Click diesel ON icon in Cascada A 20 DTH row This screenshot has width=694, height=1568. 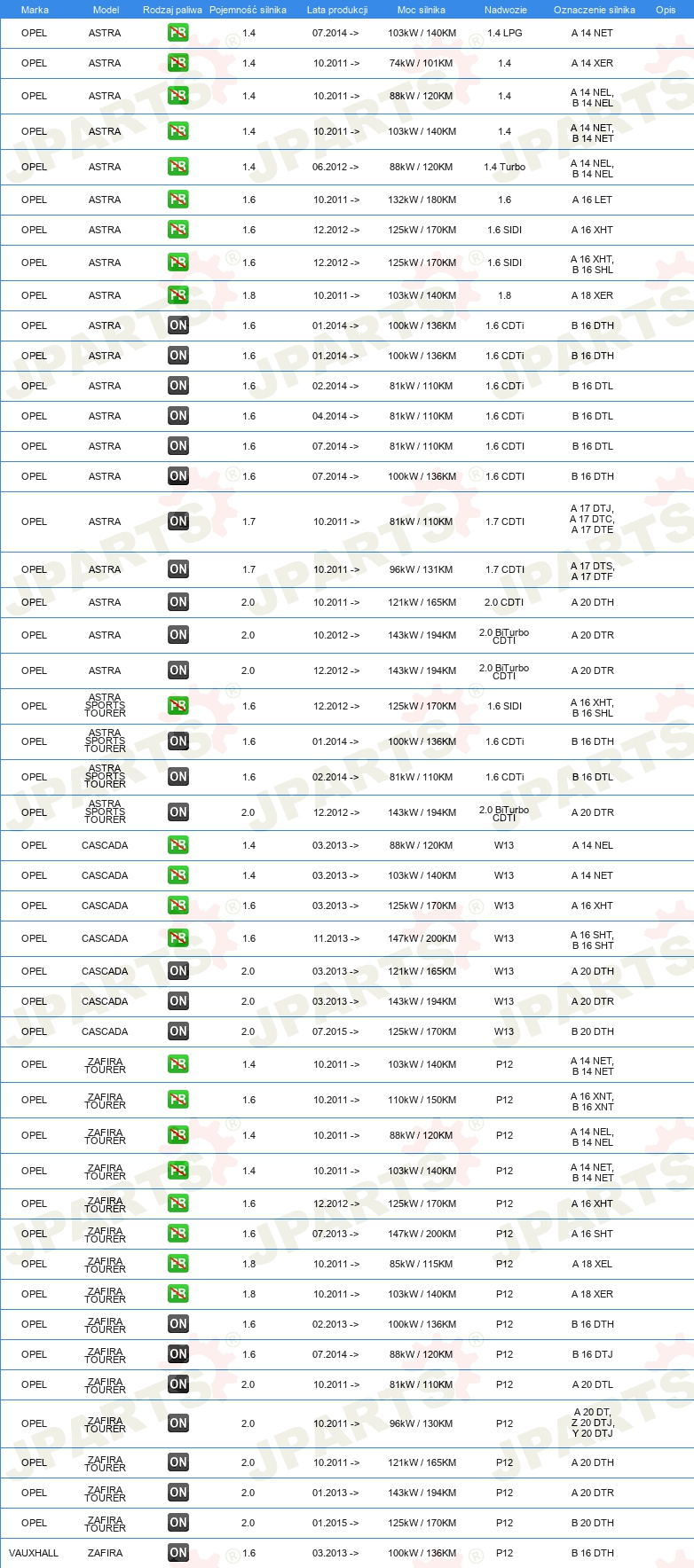pyautogui.click(x=177, y=971)
